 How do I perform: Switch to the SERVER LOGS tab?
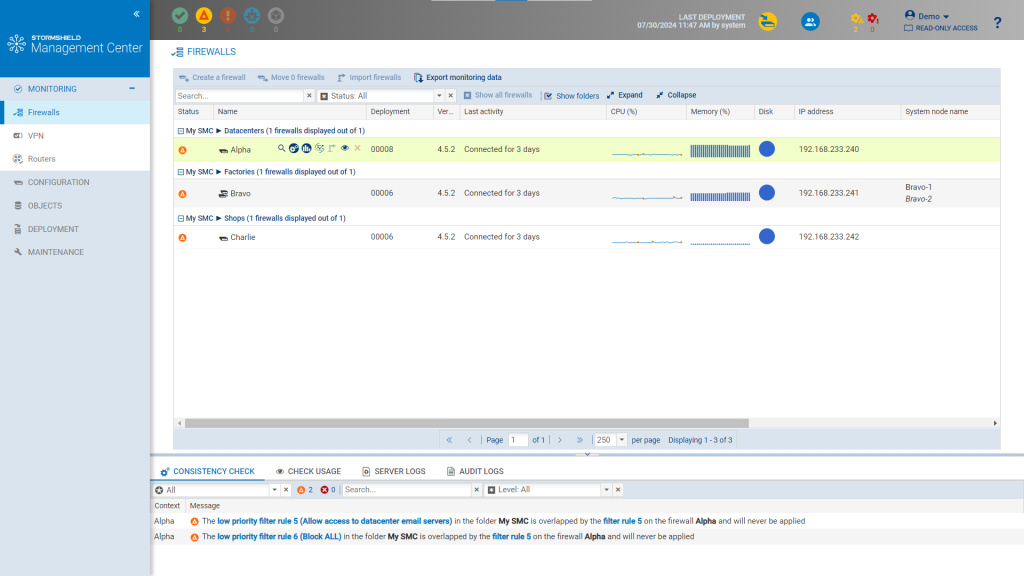pyautogui.click(x=394, y=472)
